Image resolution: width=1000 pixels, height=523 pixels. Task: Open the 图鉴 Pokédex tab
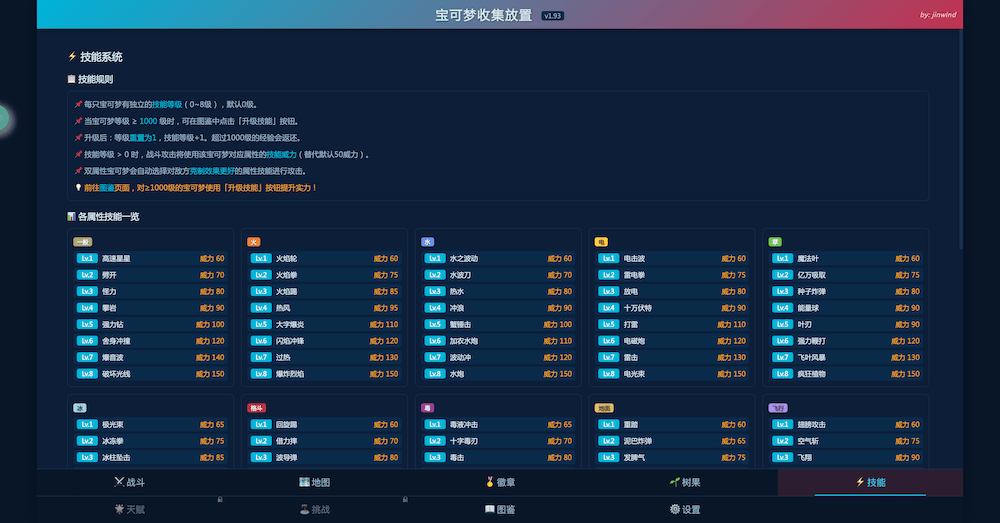point(500,509)
